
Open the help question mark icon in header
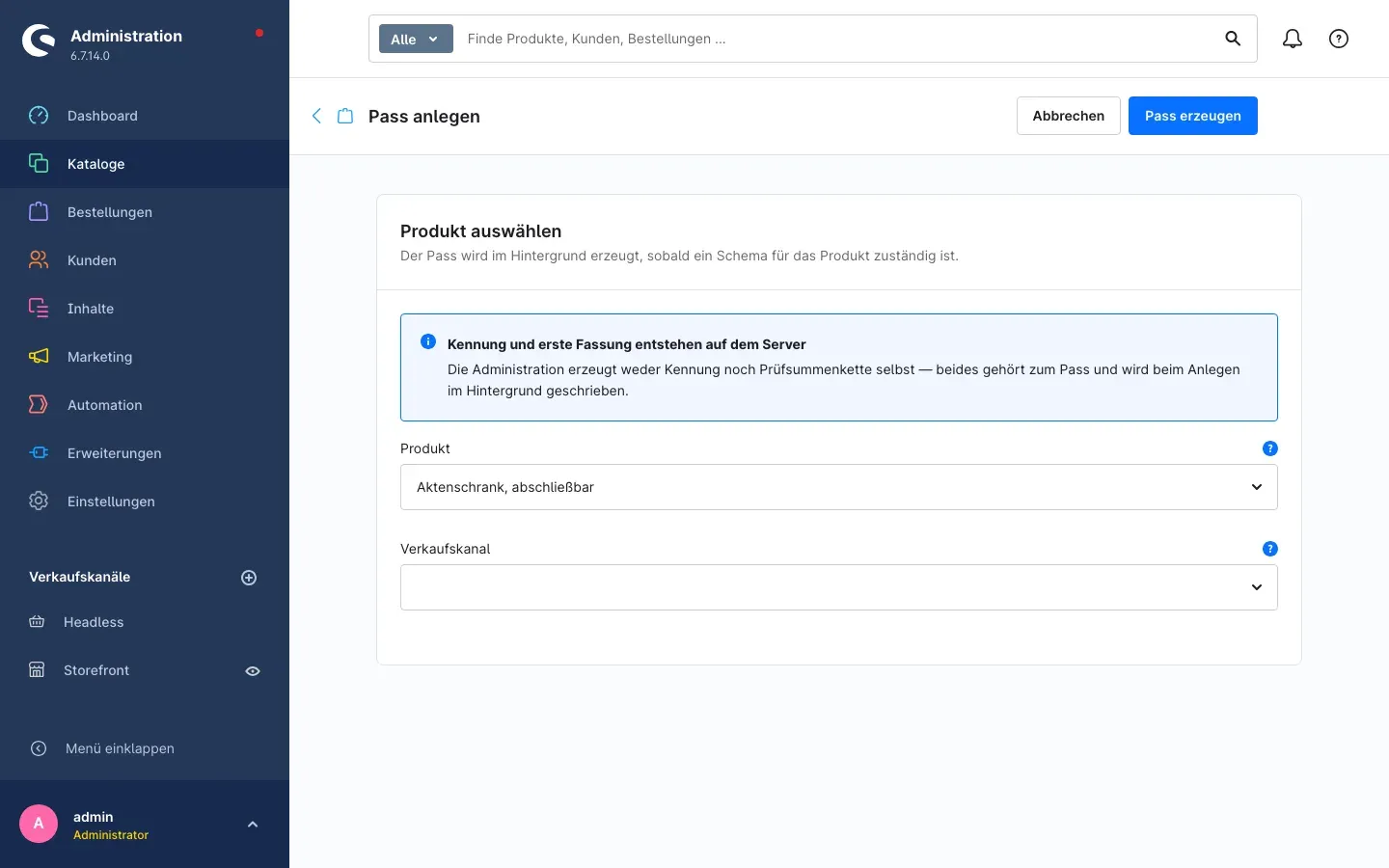pos(1339,39)
